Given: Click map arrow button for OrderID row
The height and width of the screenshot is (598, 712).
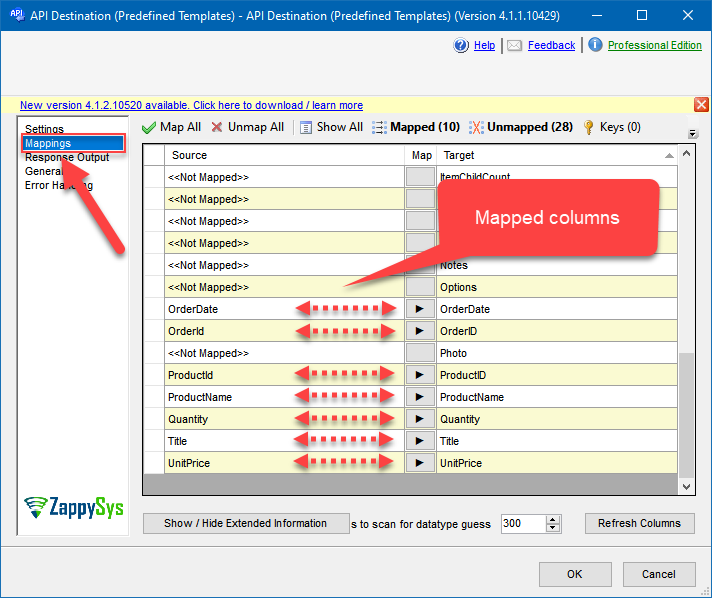Looking at the screenshot, I should click(420, 331).
